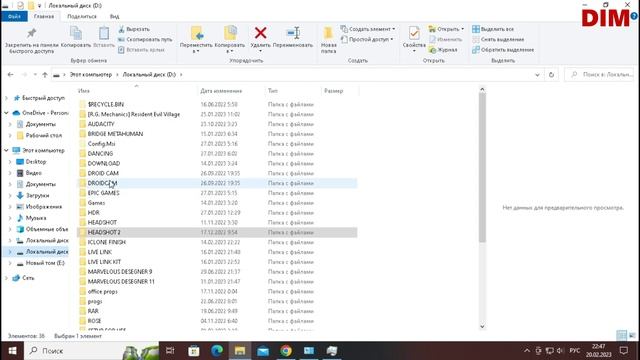Open the address bar history dropdown
Image resolution: width=640 pixels, height=360 pixels.
tap(537, 75)
